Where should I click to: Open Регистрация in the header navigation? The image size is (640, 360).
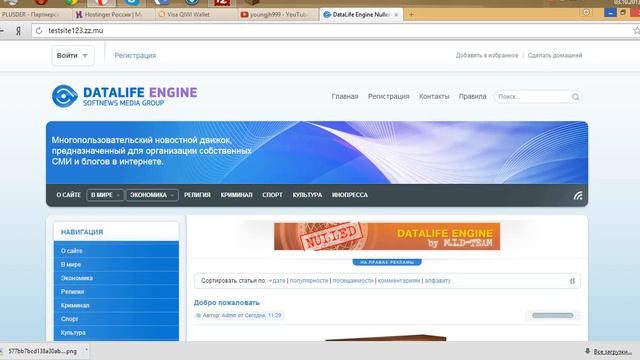pos(389,97)
